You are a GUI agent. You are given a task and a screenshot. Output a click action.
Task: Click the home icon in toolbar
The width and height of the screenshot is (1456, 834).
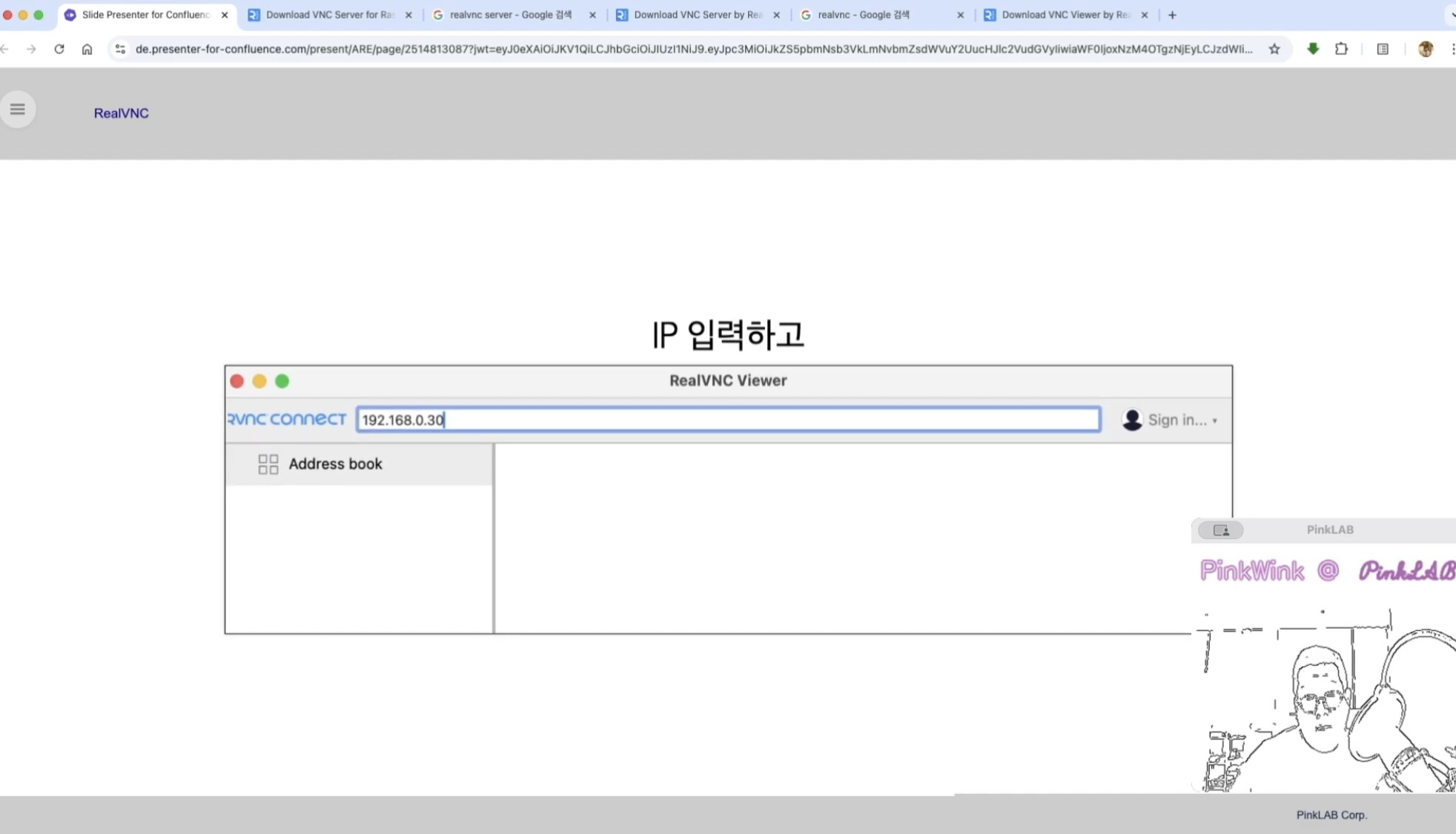[87, 49]
